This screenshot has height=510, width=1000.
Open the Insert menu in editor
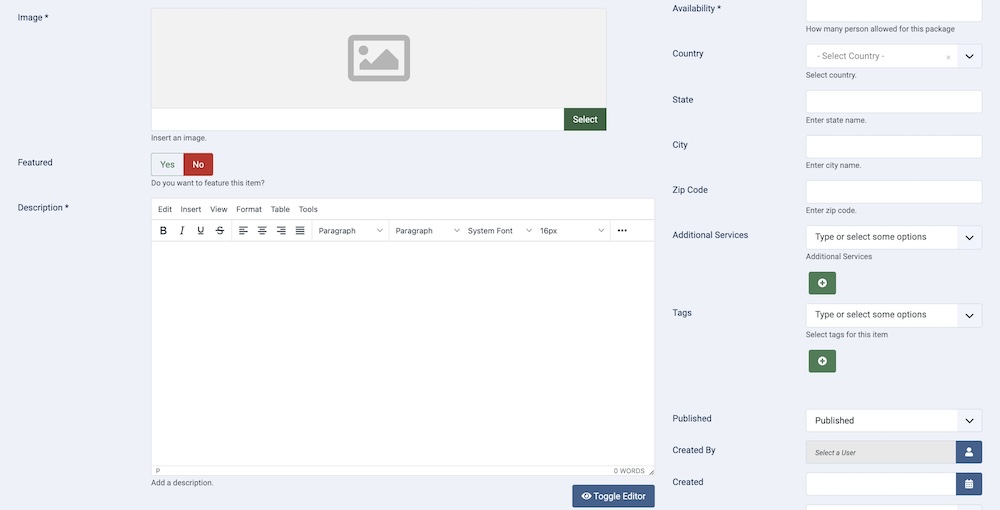pyautogui.click(x=191, y=209)
